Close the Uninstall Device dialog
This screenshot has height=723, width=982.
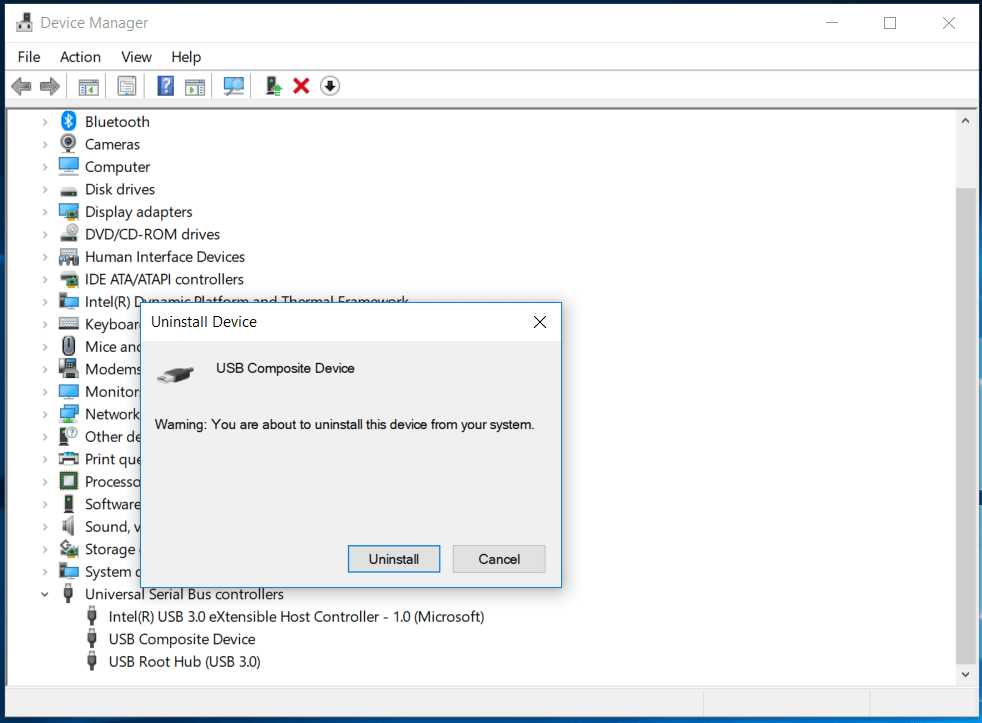pyautogui.click(x=540, y=322)
